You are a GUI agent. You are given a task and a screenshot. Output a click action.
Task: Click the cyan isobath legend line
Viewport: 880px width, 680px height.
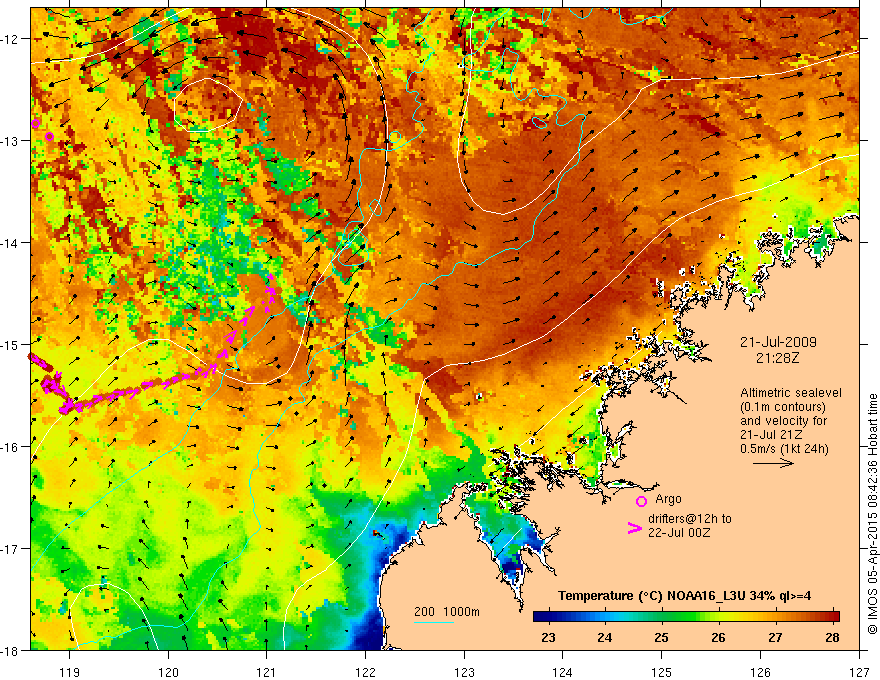point(434,622)
